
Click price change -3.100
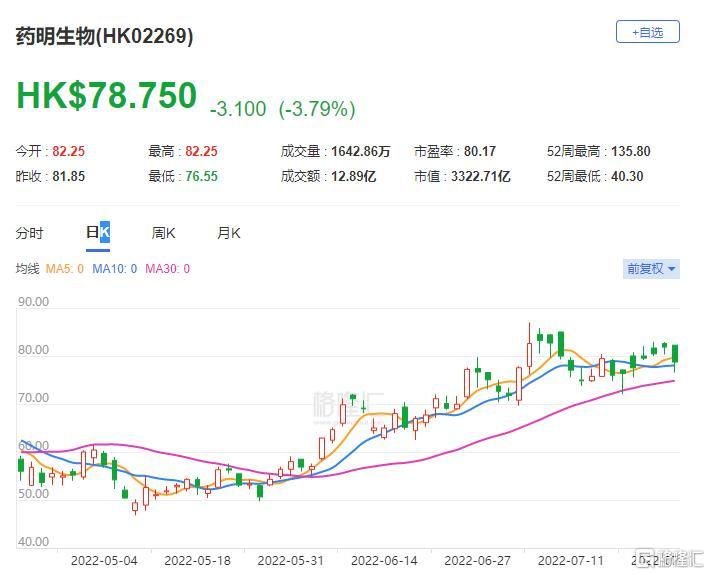[238, 109]
